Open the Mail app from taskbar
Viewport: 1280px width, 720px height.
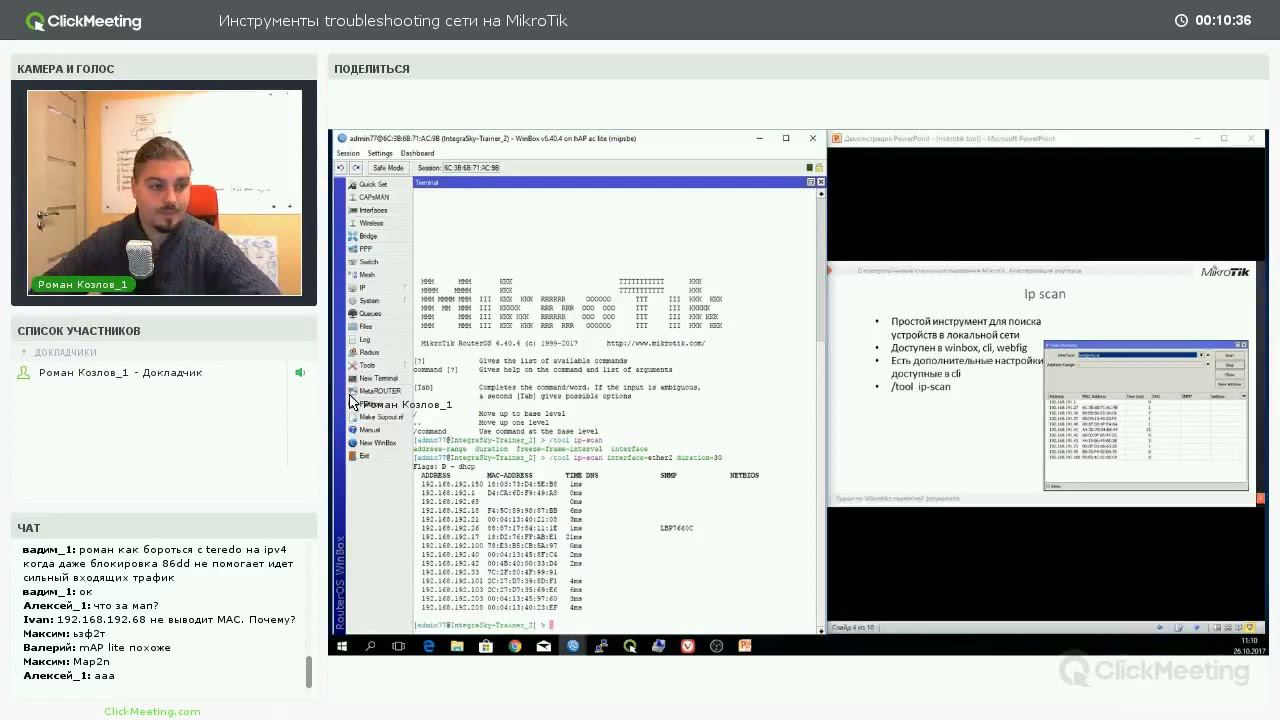543,647
